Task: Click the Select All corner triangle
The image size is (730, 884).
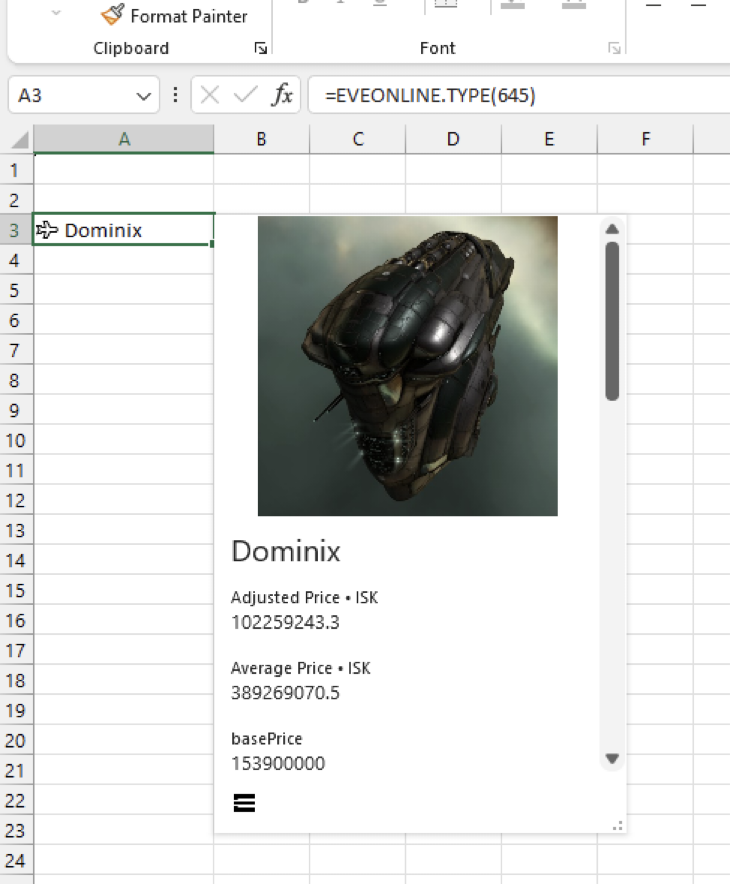Action: coord(20,139)
